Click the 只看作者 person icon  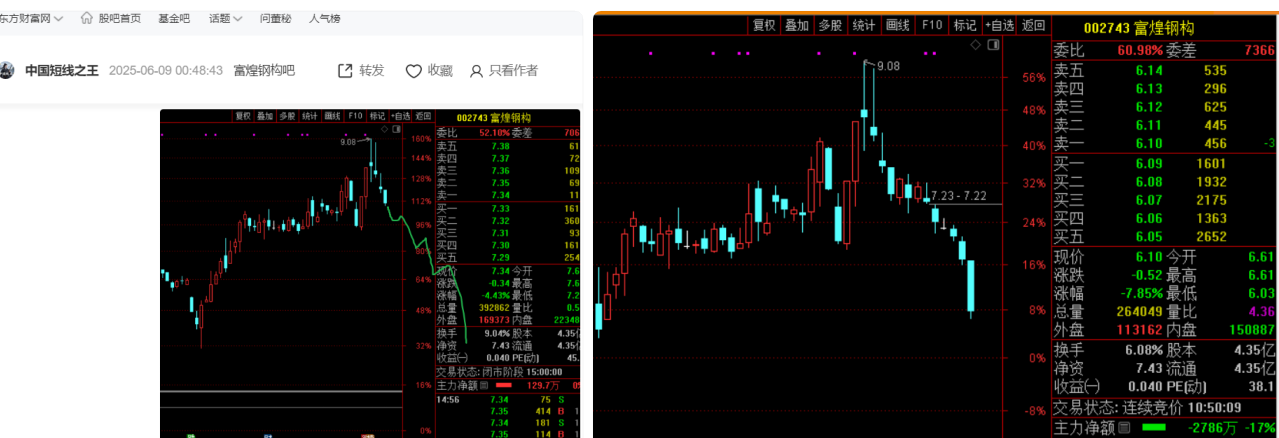point(477,70)
